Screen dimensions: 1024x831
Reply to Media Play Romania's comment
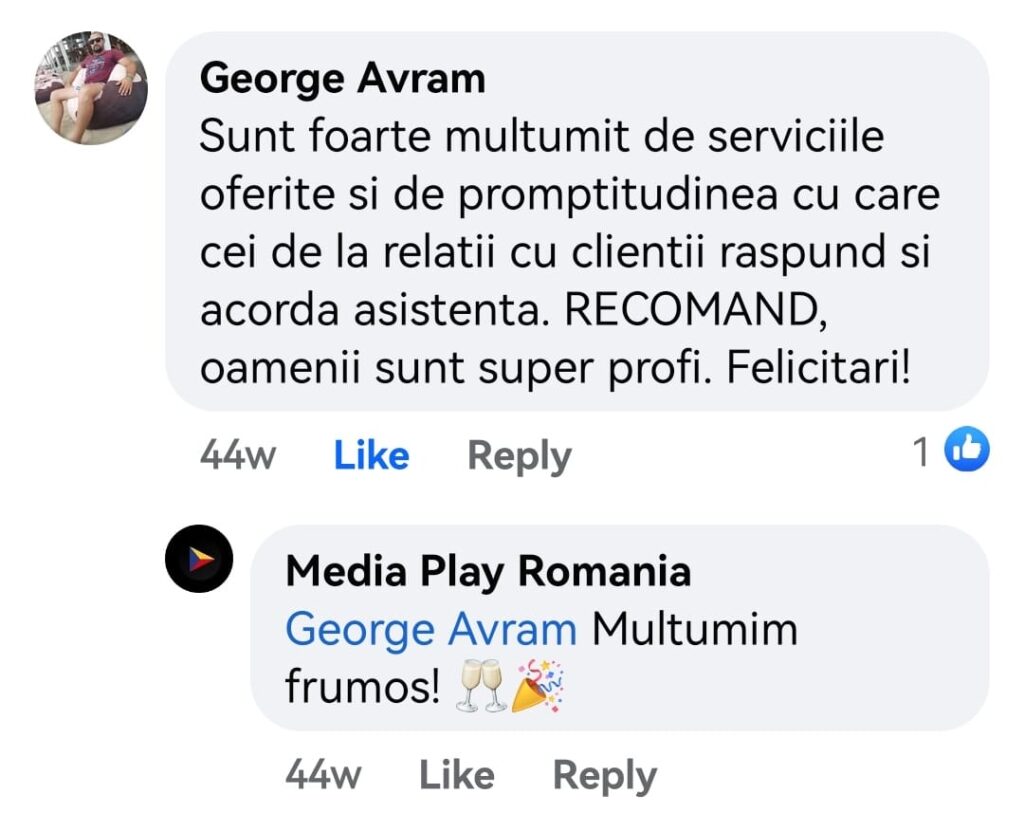(604, 775)
